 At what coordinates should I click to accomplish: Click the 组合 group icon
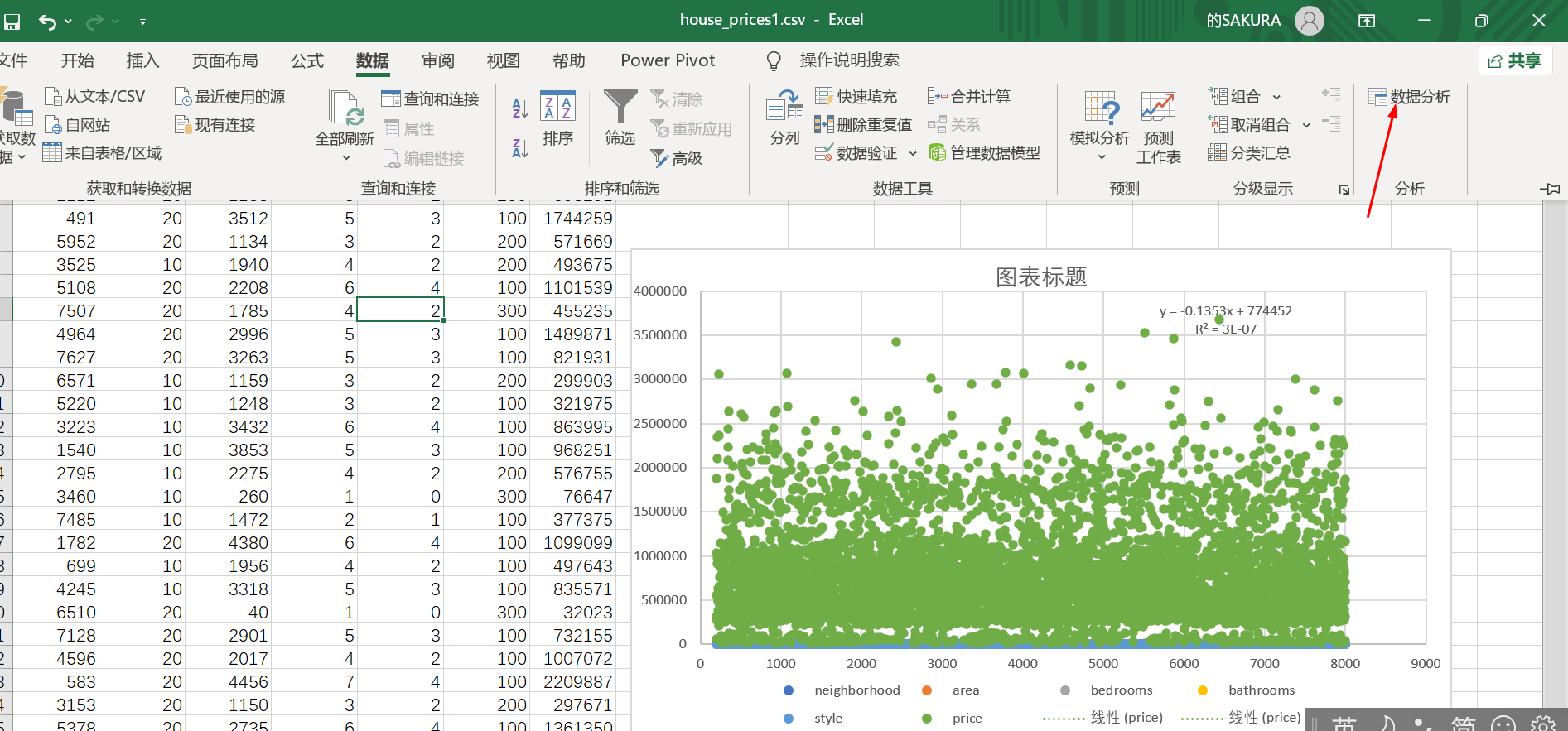(1218, 97)
